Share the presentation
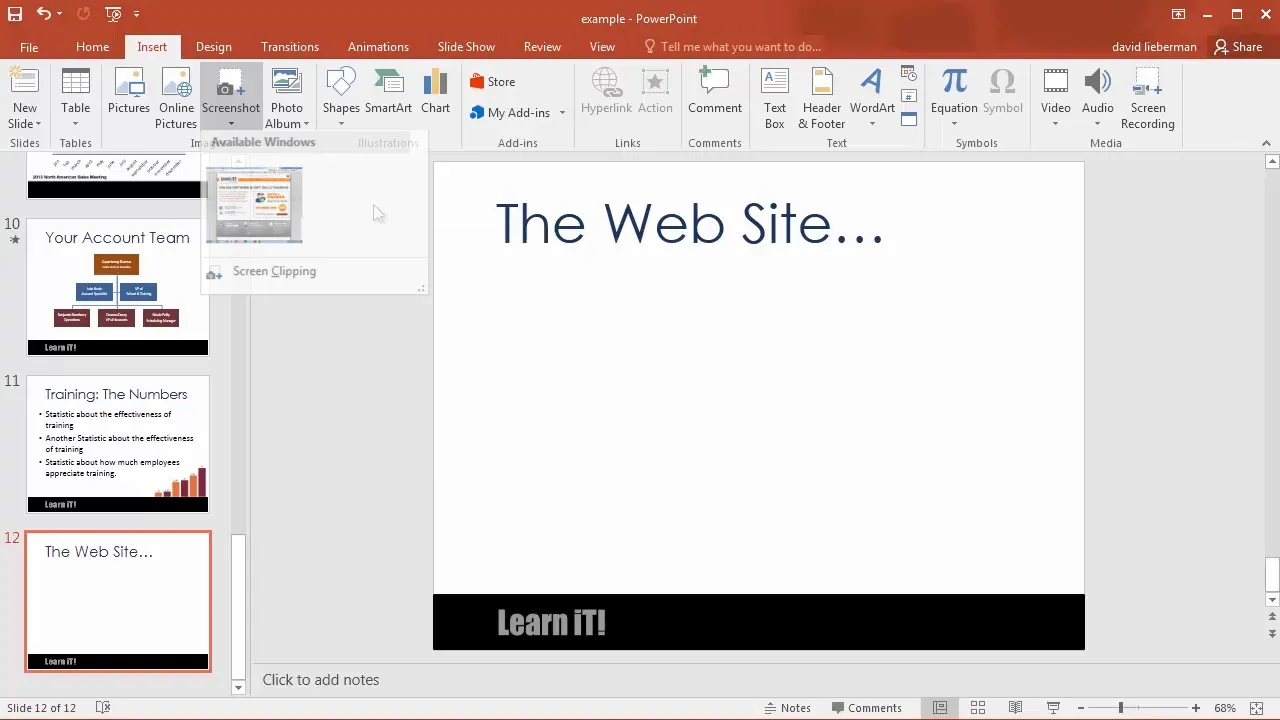Viewport: 1280px width, 720px height. point(1238,47)
